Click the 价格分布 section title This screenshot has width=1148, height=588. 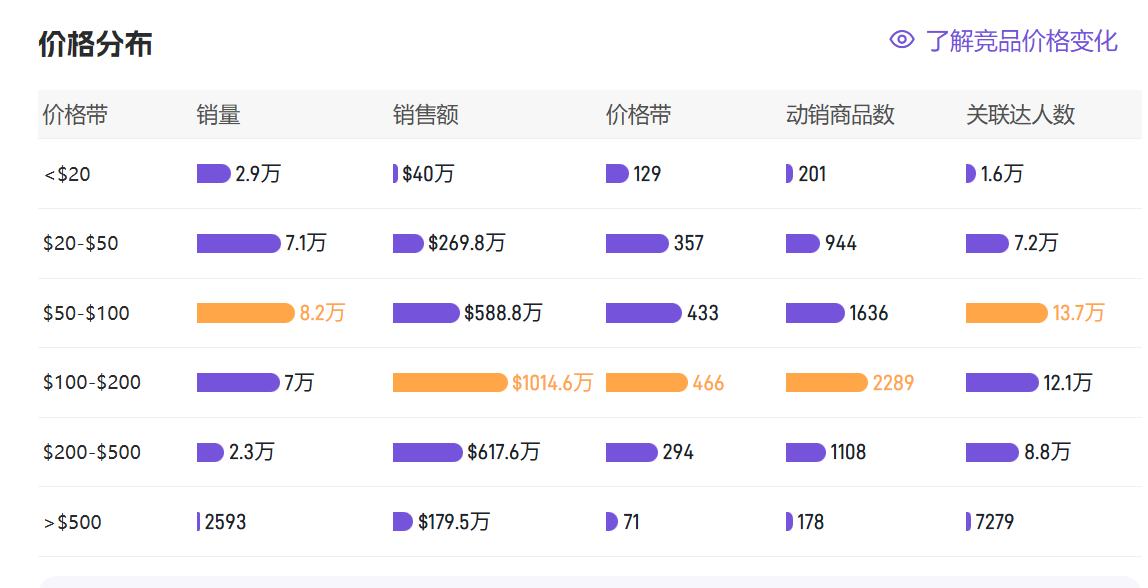pos(95,44)
